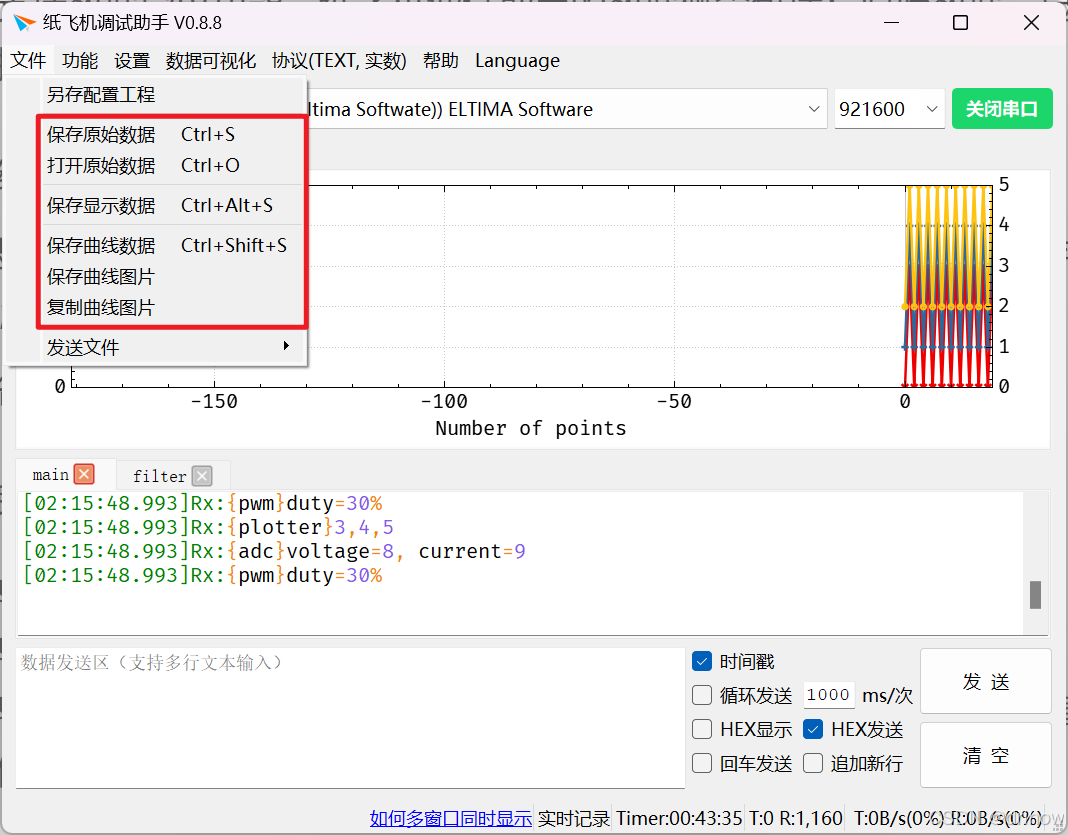Click the green 关闭串口 button
The width and height of the screenshot is (1068, 835).
pos(1002,109)
